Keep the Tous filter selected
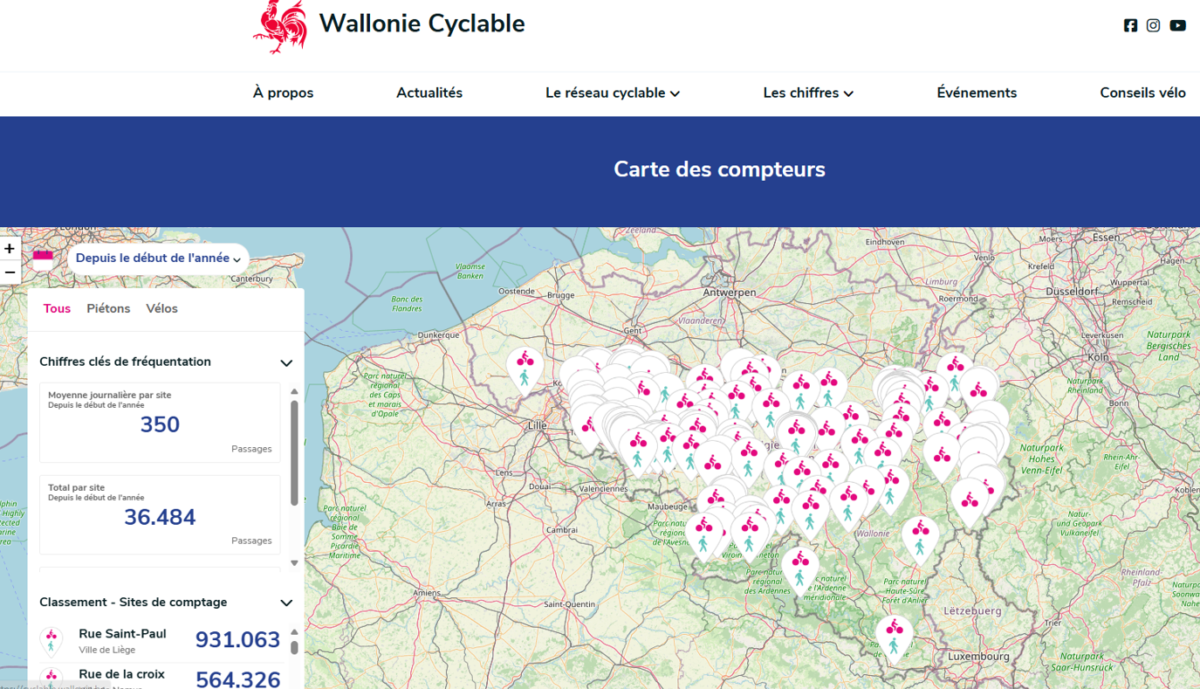The image size is (1200, 689). [57, 308]
